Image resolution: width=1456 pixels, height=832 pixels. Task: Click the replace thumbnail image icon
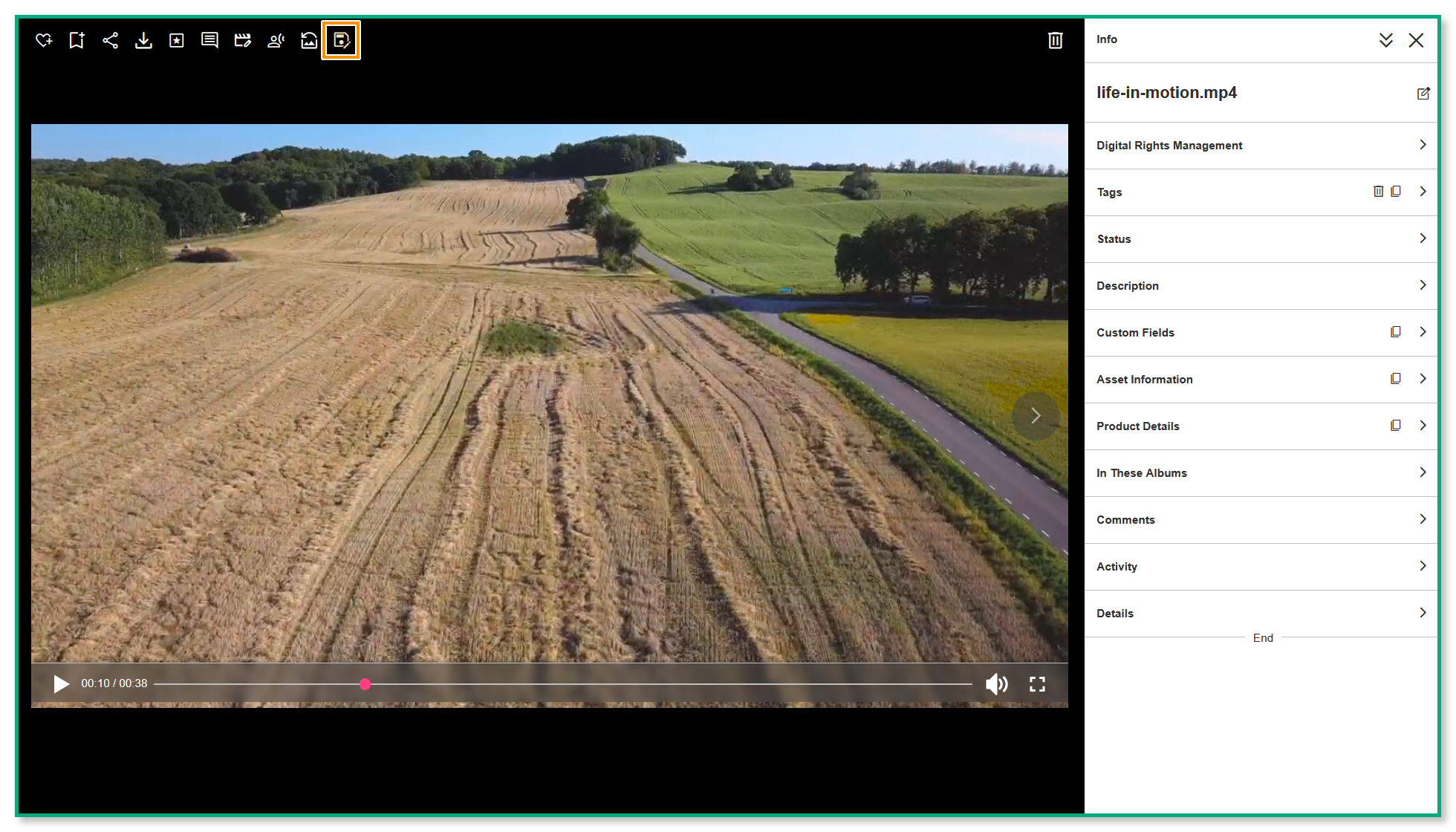(x=308, y=40)
